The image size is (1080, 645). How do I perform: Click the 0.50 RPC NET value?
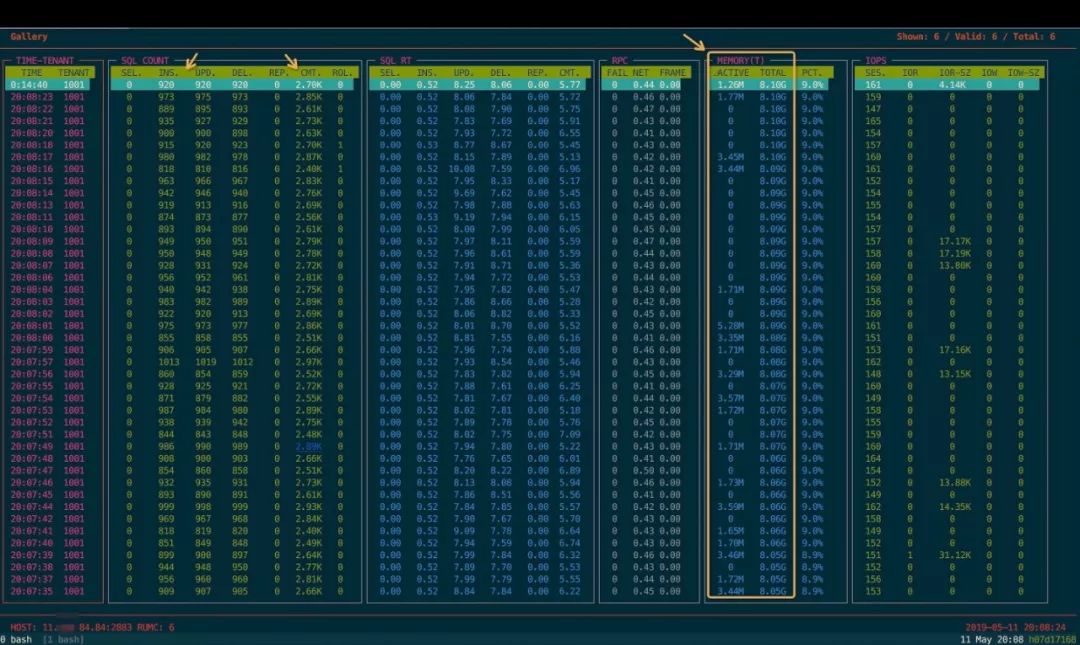click(643, 471)
